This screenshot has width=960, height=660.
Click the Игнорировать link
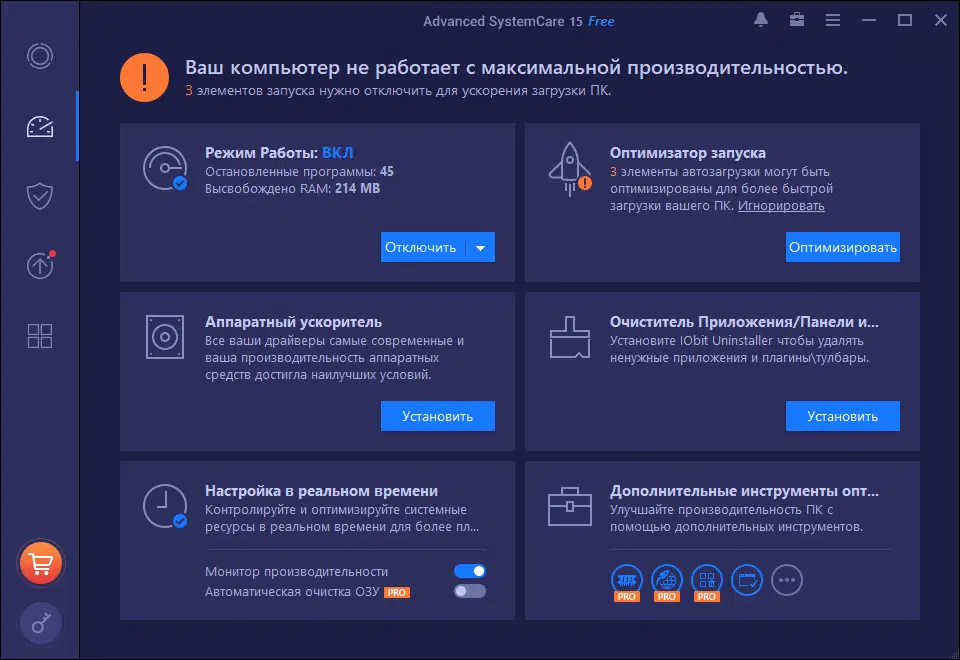coord(781,206)
